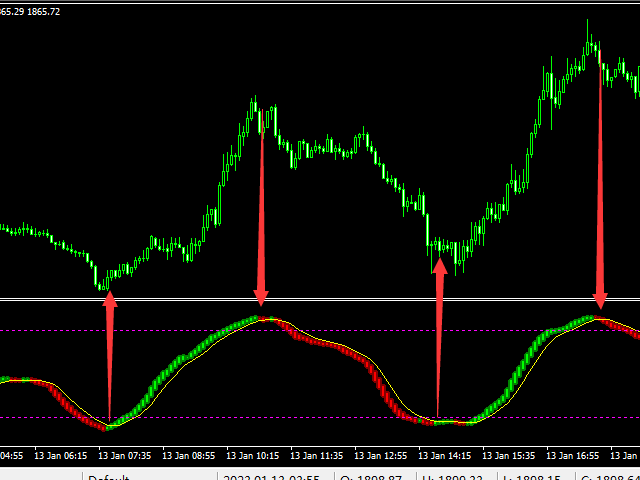
Task: Click the white separator between chart and indicator
Action: click(320, 300)
